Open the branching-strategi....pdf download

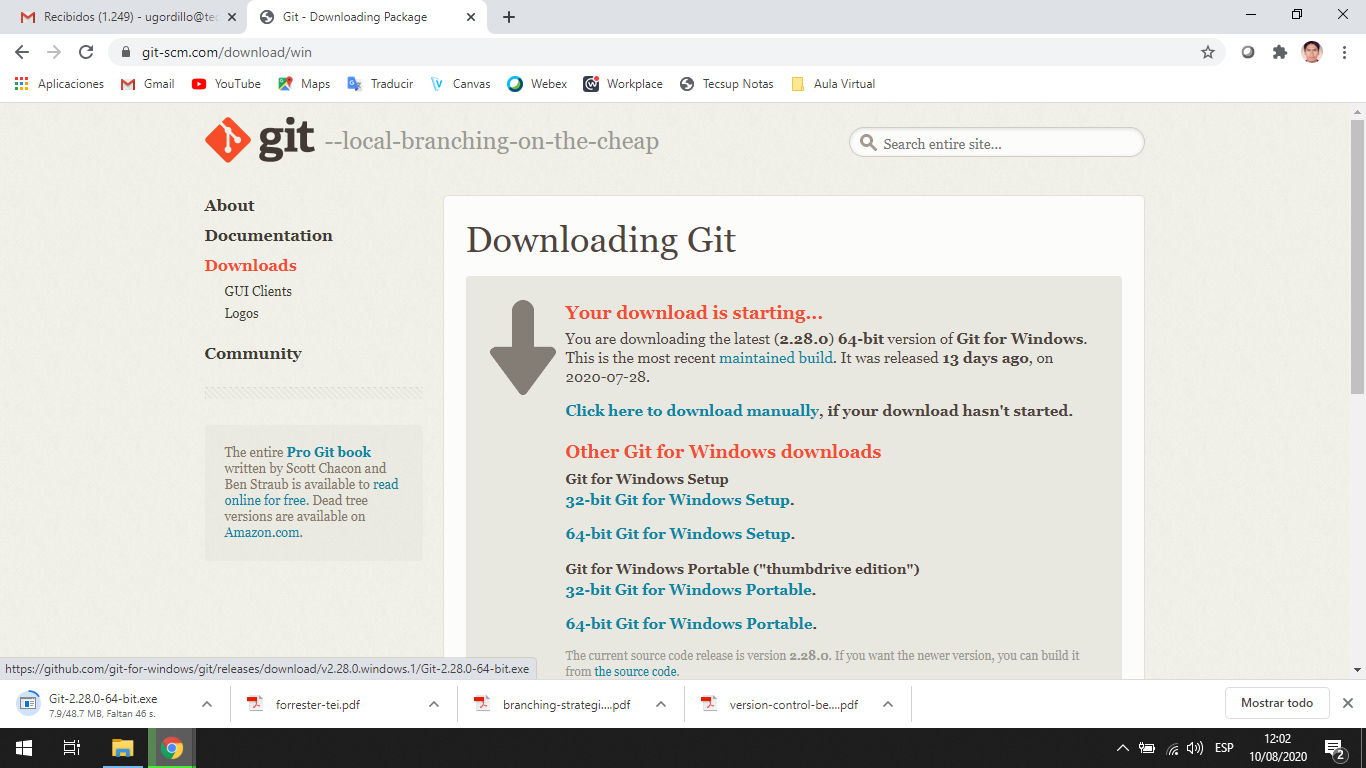pyautogui.click(x=566, y=704)
